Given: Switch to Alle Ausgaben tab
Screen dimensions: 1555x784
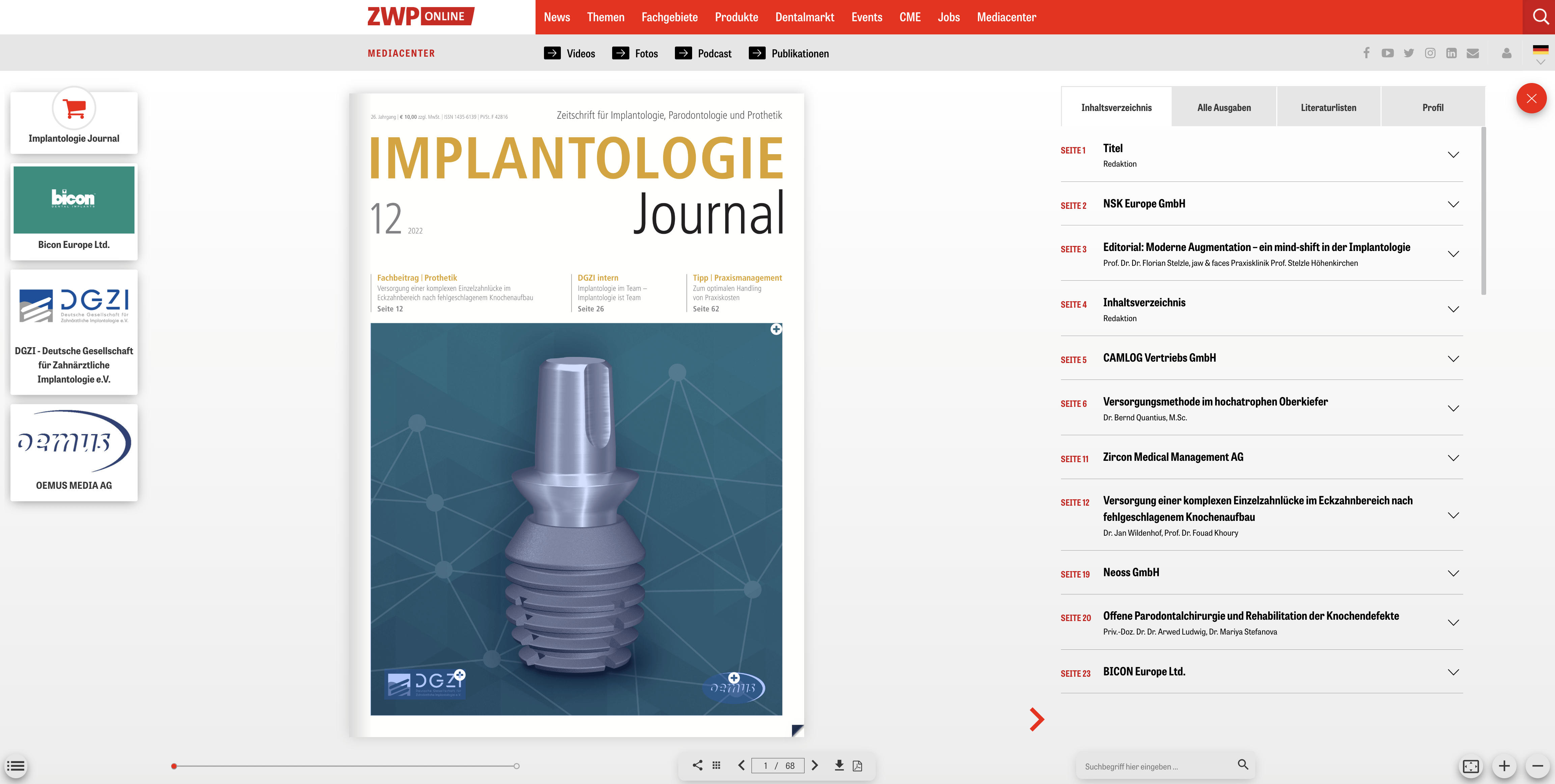Looking at the screenshot, I should 1224,107.
